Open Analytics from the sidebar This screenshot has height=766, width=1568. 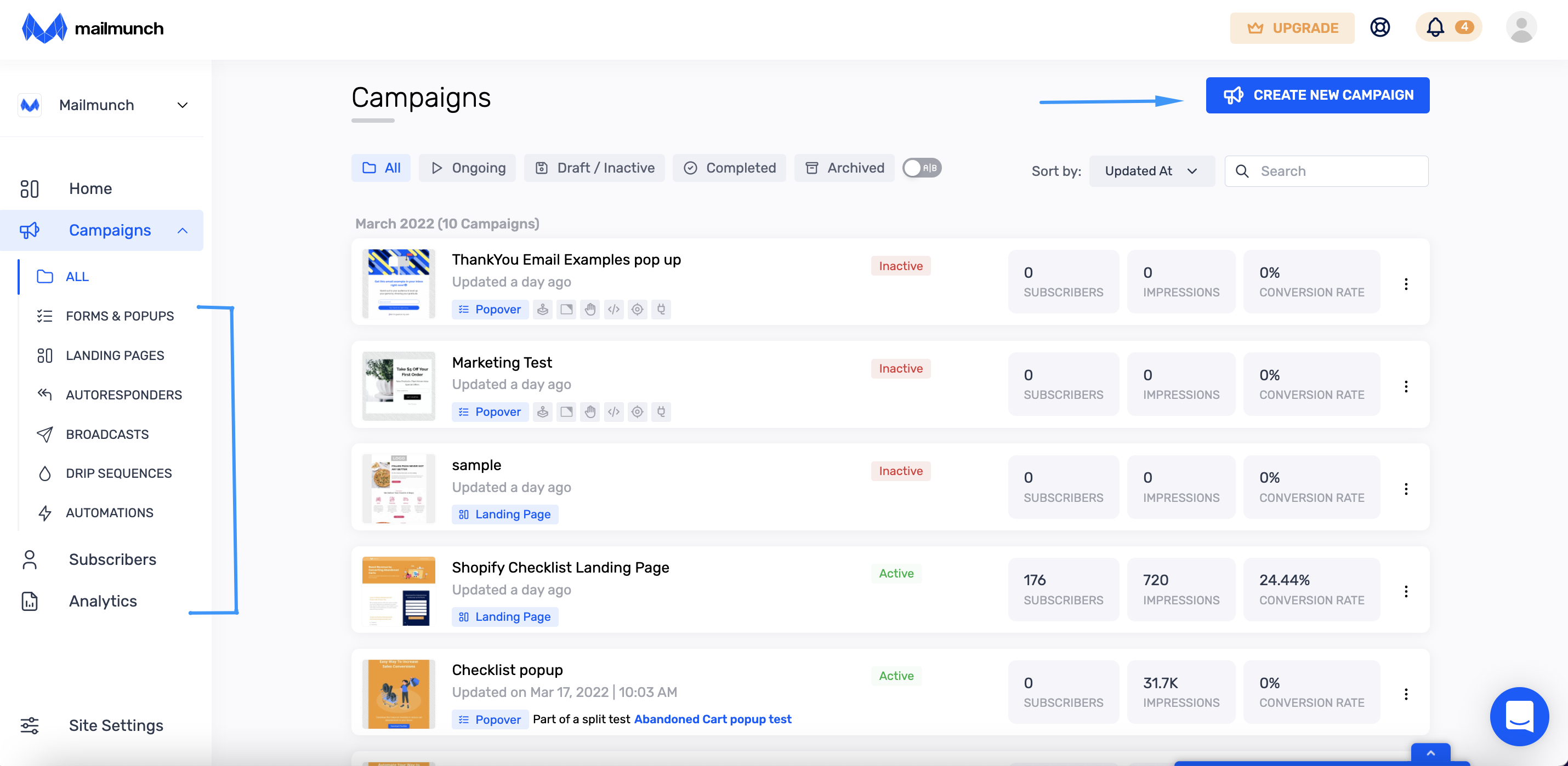[103, 601]
